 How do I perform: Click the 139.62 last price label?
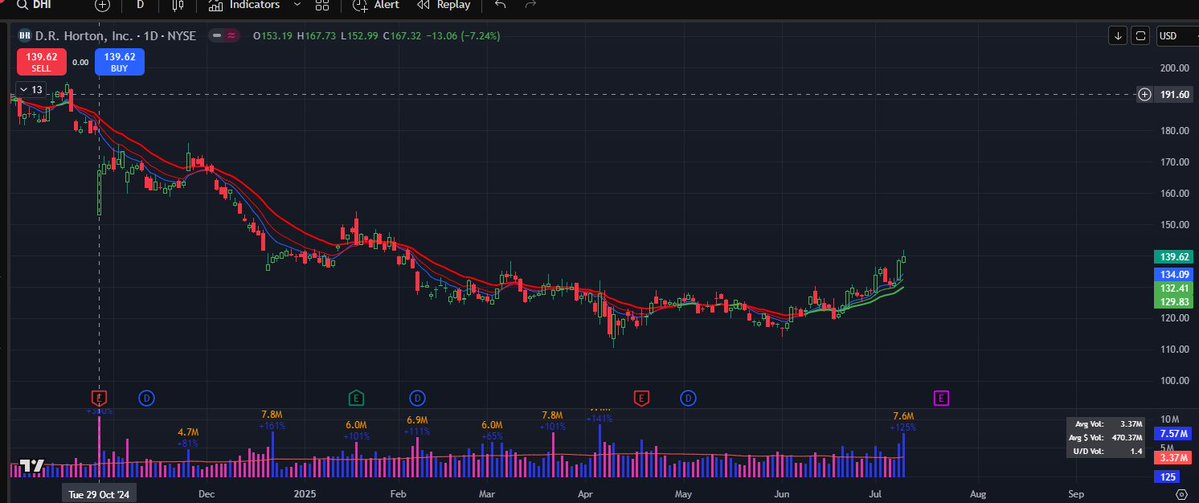pos(1174,258)
